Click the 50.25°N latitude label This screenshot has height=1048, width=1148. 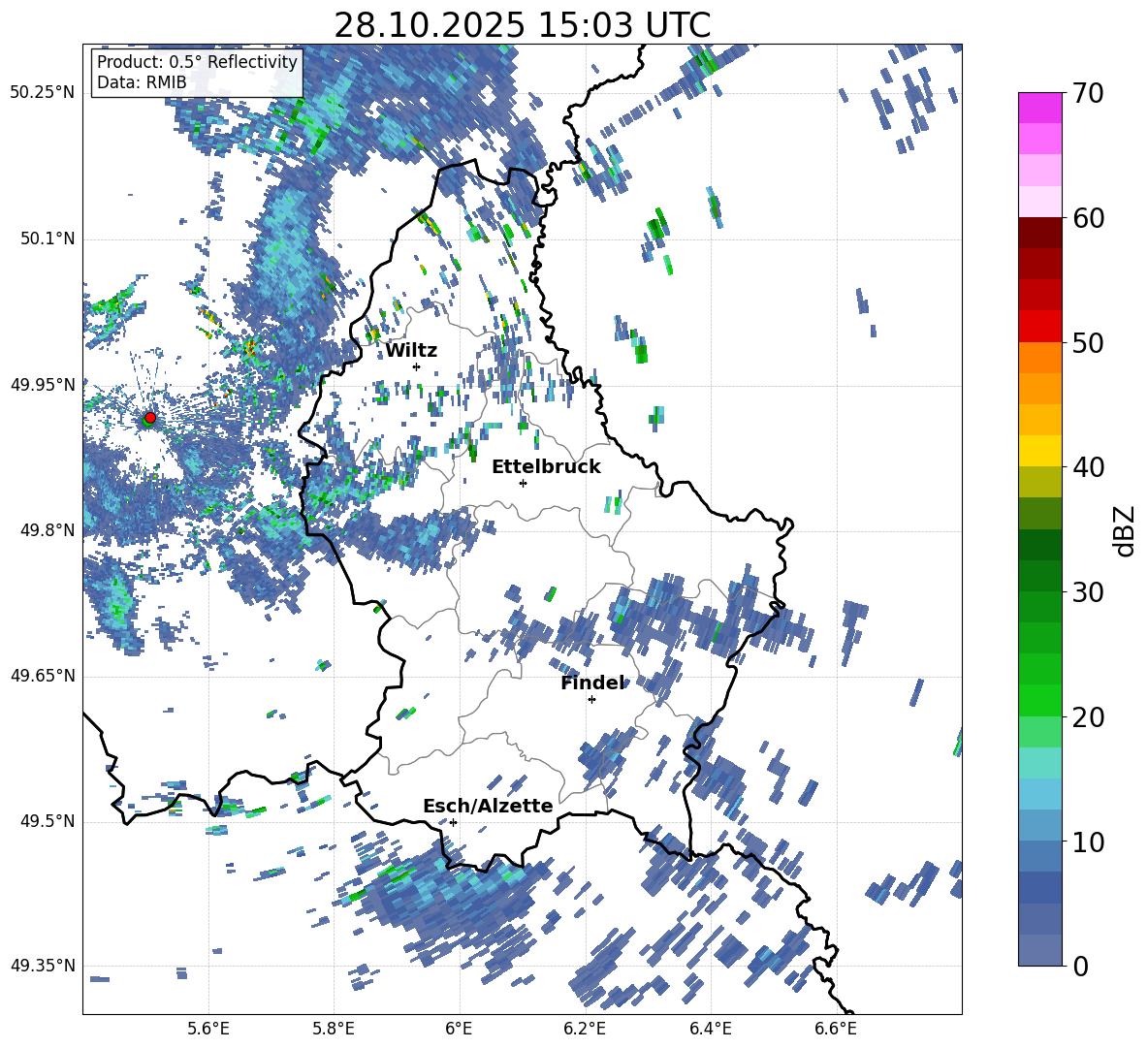[x=43, y=93]
